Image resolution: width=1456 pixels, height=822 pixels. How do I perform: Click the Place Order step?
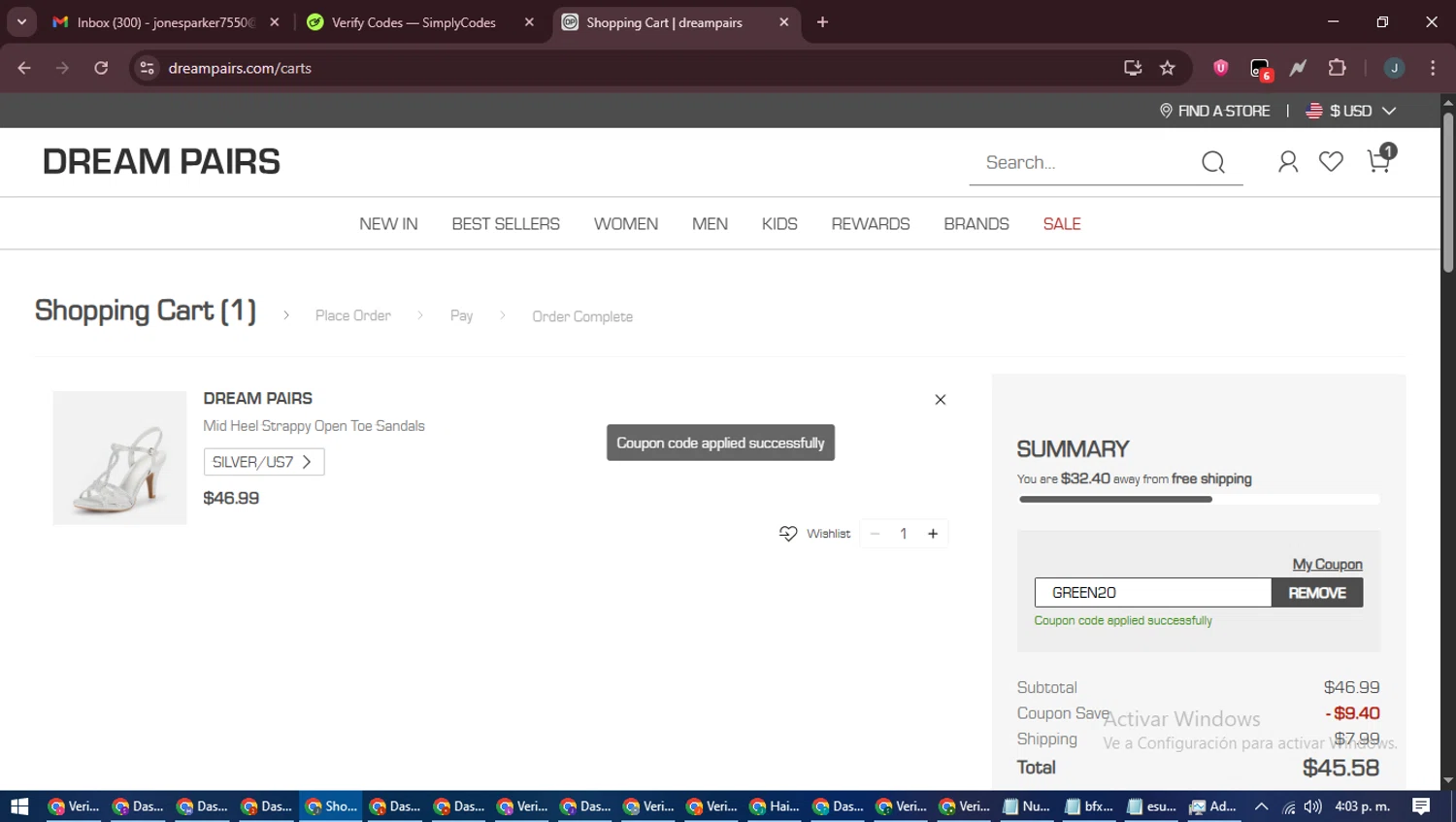pyautogui.click(x=353, y=316)
